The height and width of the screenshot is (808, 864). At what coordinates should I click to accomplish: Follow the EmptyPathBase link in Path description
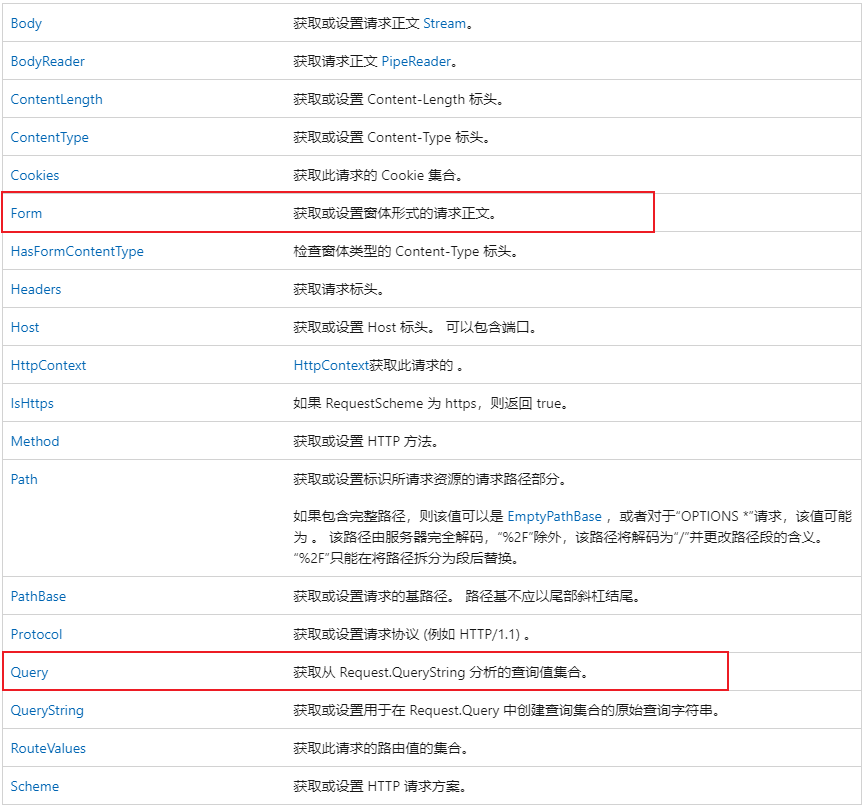554,516
